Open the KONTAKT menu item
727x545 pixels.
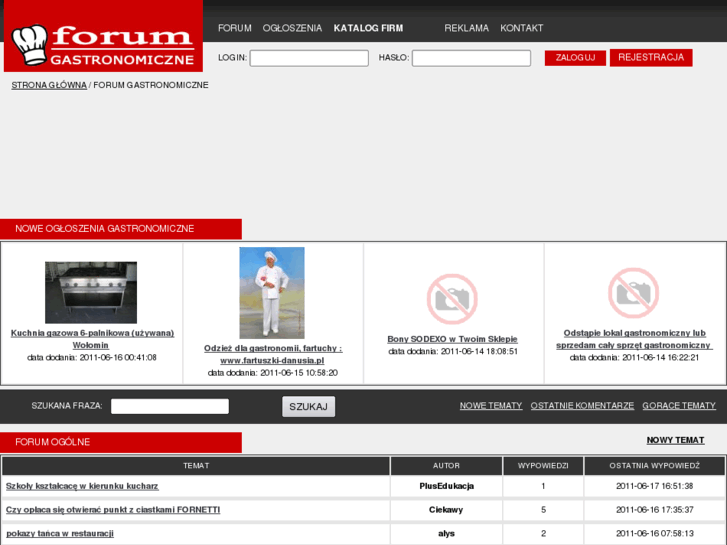(522, 28)
